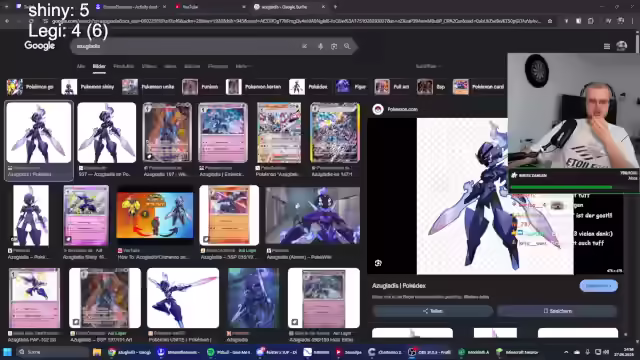Clear the search query with the X icon

point(304,46)
